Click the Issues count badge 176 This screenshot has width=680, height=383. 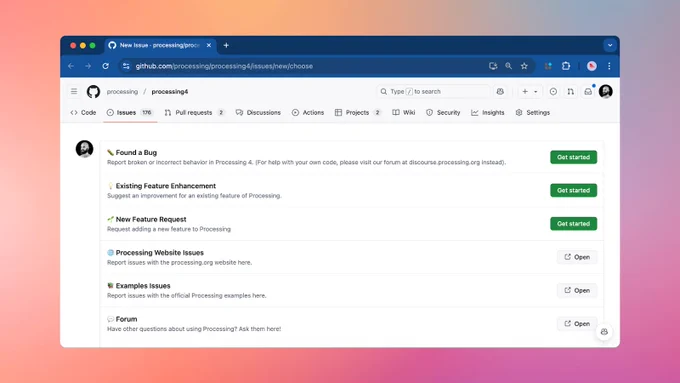click(x=147, y=112)
